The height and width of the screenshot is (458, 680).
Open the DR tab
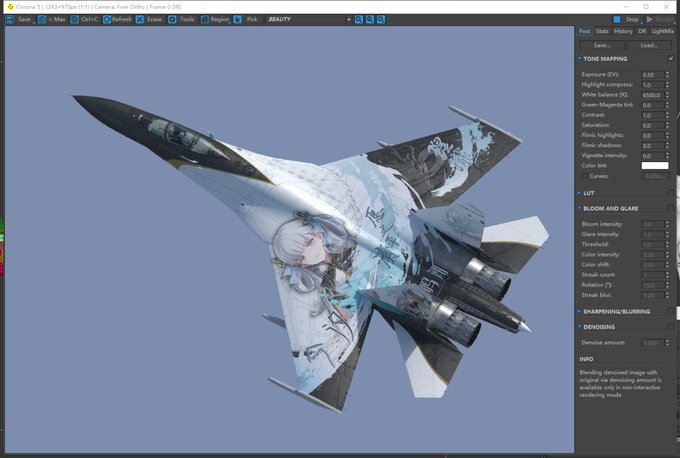[x=642, y=31]
